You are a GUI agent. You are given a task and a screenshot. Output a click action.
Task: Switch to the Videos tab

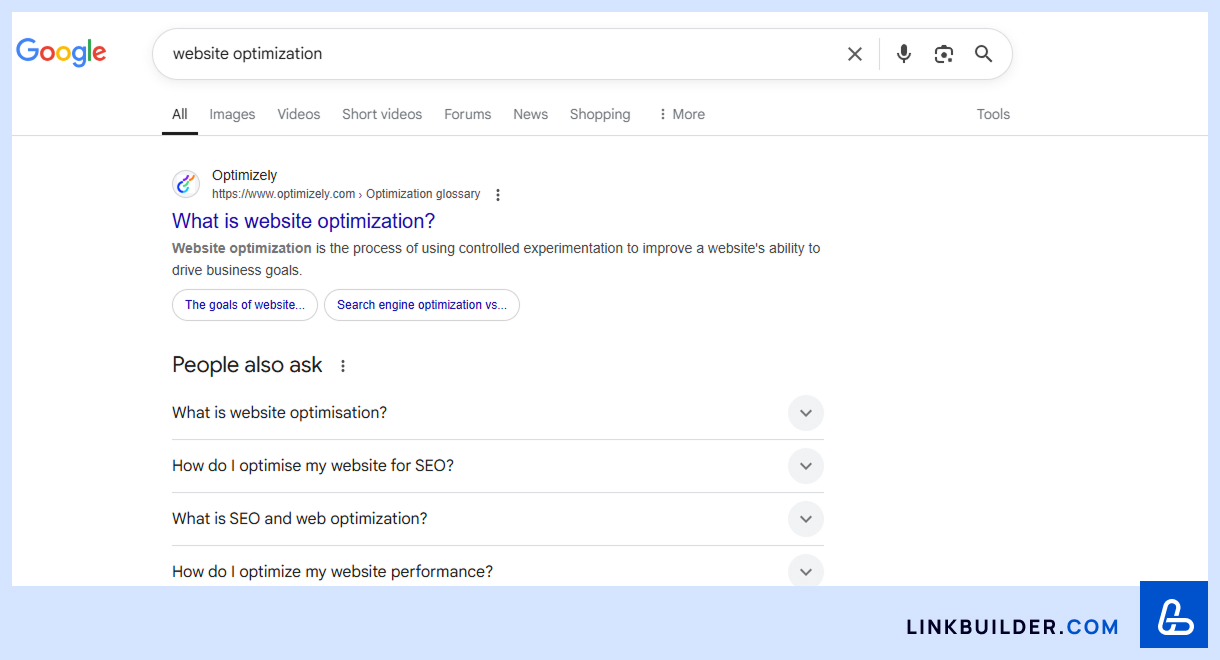(x=299, y=114)
